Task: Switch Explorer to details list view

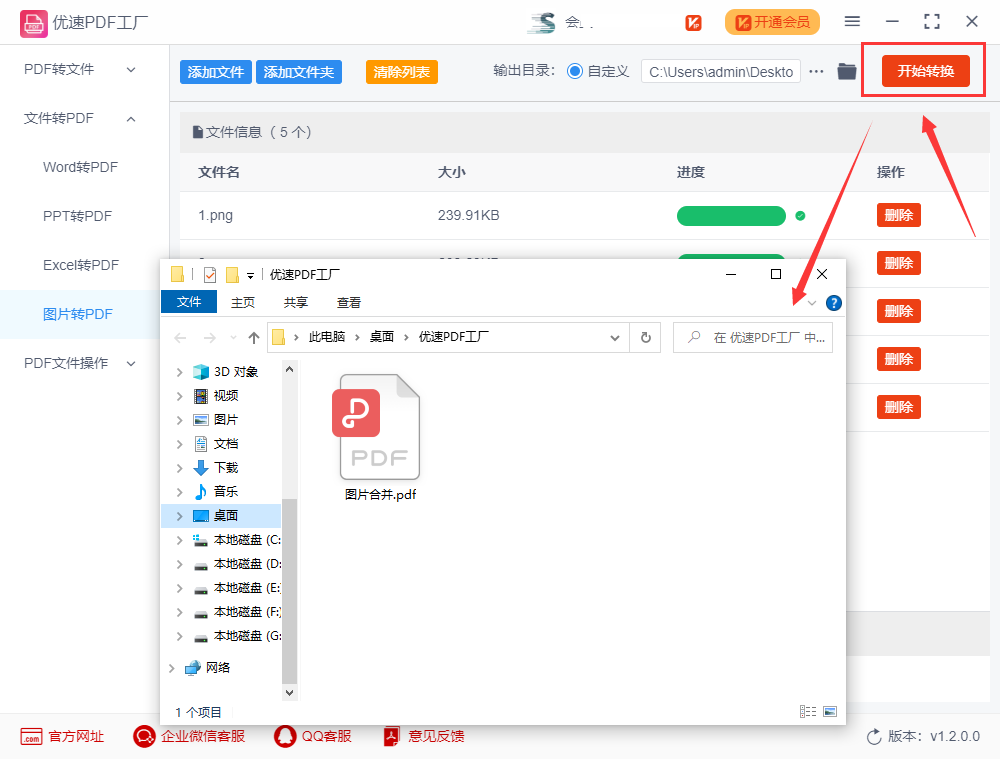Action: click(808, 712)
